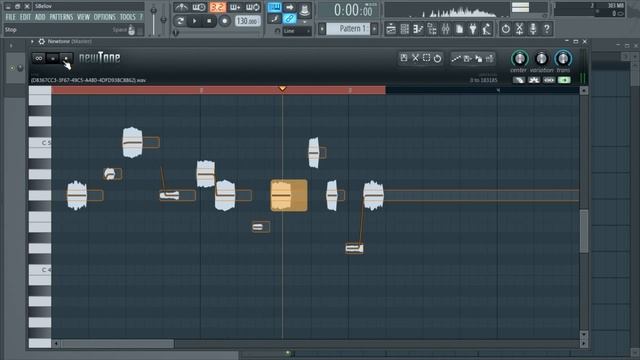Click the help question mark toolbar icon
Screen dimensions: 640x360
[x=547, y=29]
